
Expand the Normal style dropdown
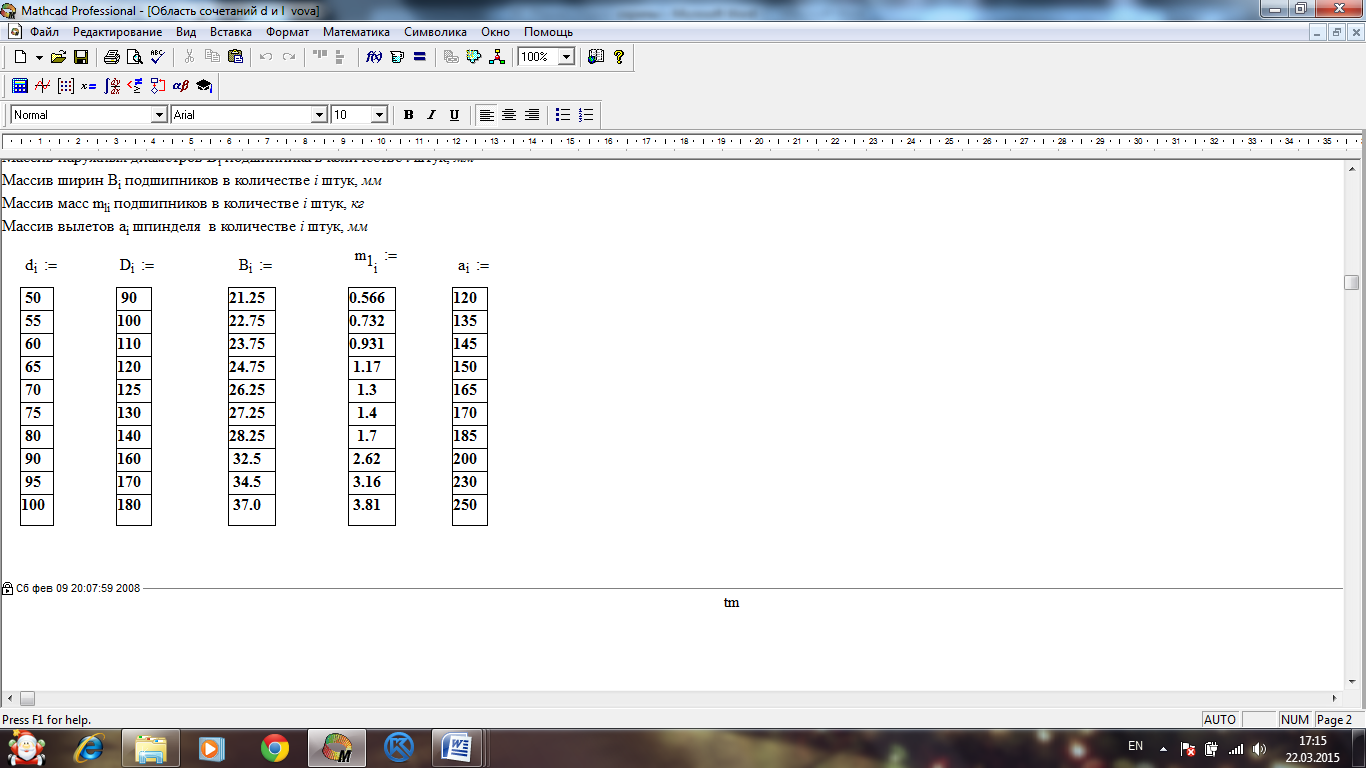click(x=158, y=115)
